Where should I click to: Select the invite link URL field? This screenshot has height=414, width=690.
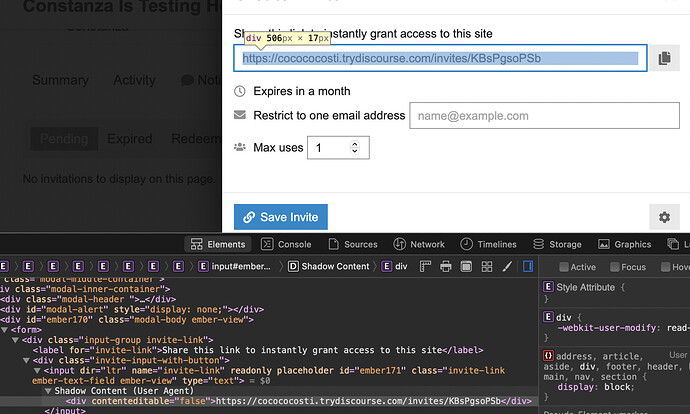[x=440, y=58]
